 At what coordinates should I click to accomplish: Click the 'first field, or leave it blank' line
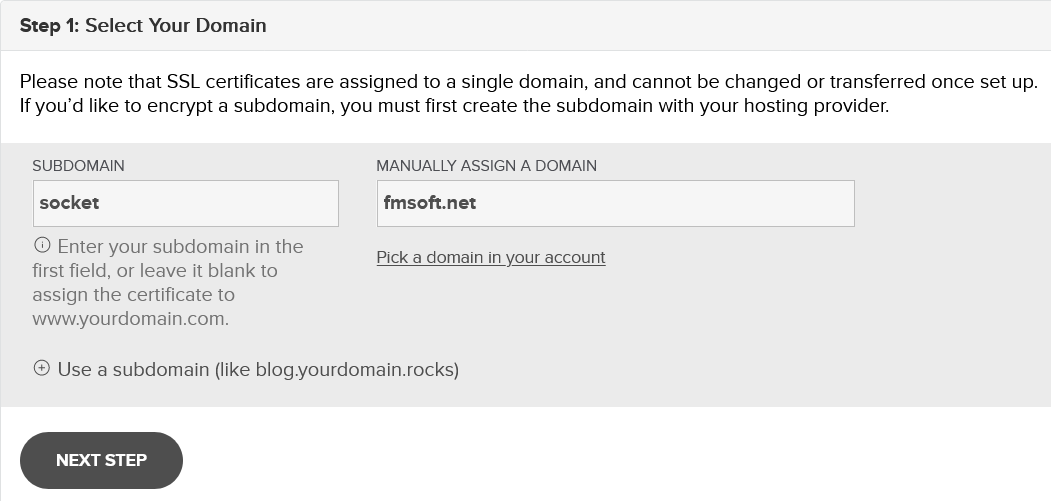pyautogui.click(x=155, y=271)
